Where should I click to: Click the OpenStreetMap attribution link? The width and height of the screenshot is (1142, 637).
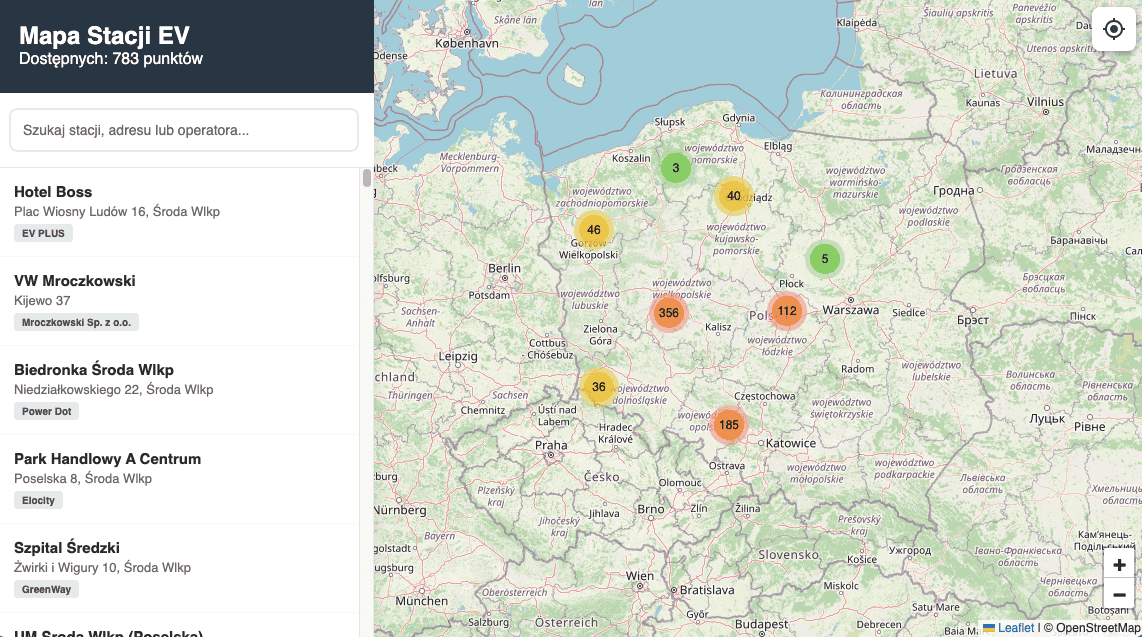[x=1097, y=628]
